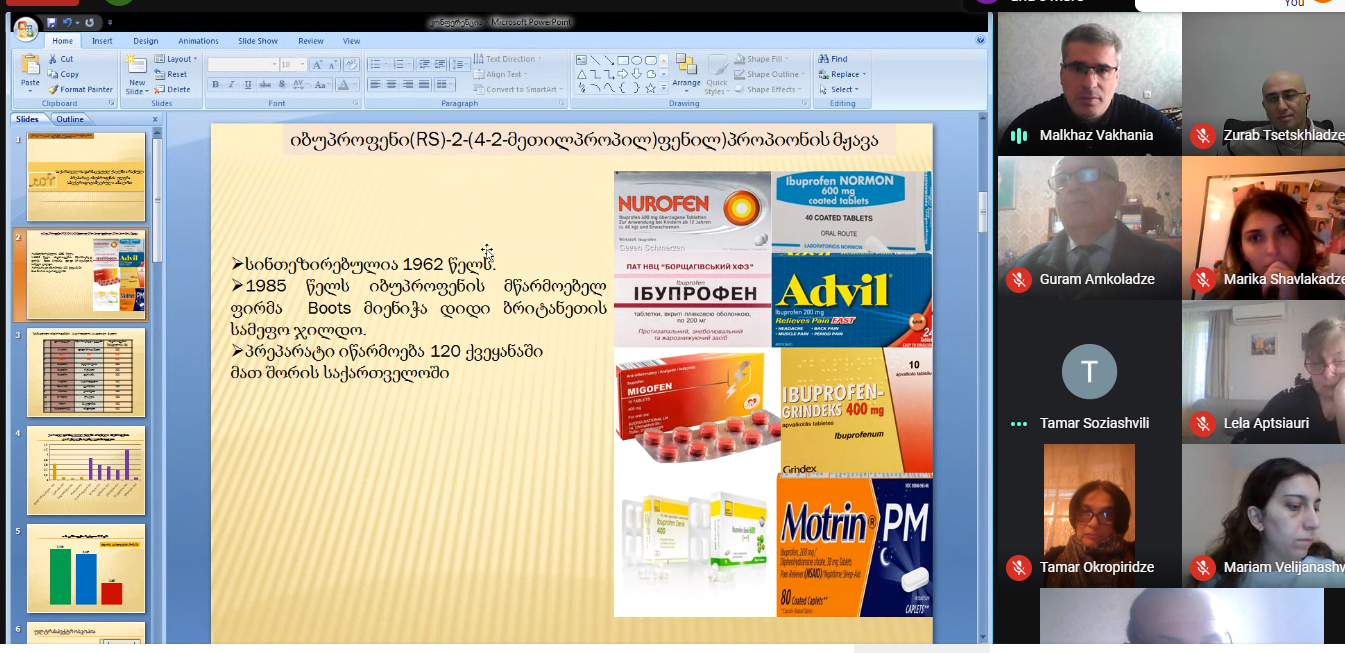The image size is (1345, 653).
Task: Choose the Left Brace shape
Action: pyautogui.click(x=622, y=88)
